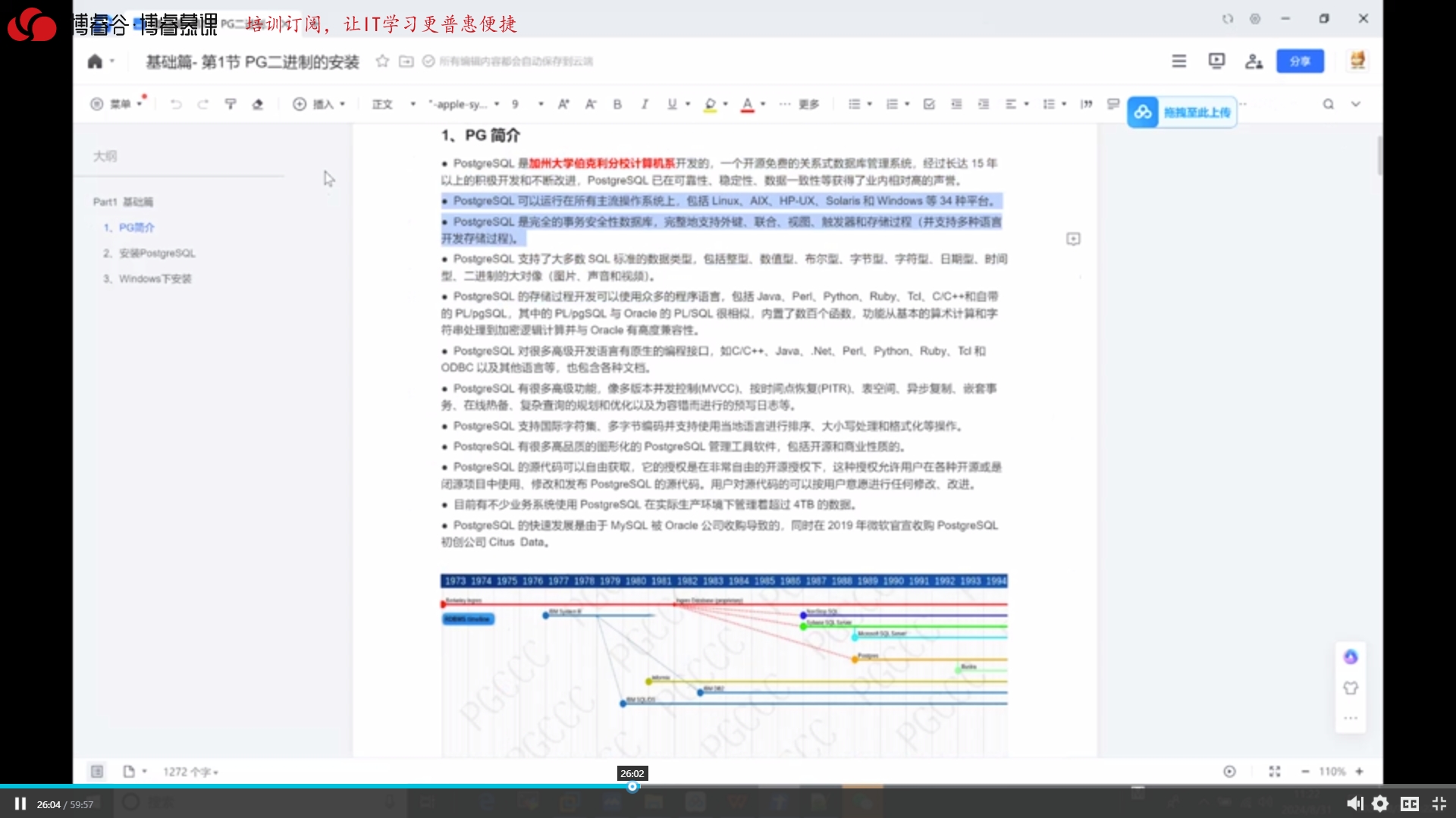The image size is (1456, 818).
Task: Click the redo arrow
Action: 202,104
